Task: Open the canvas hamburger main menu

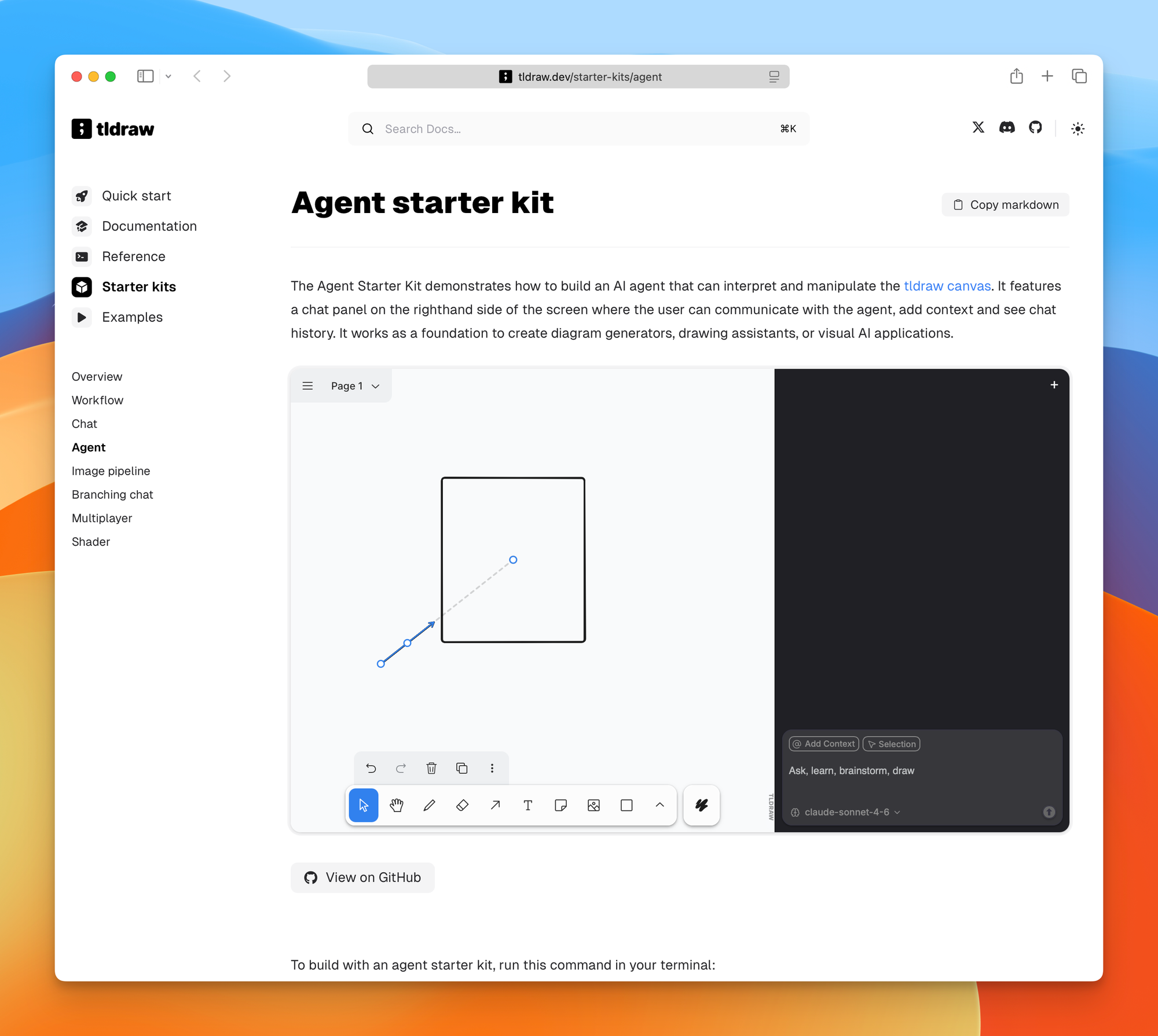Action: (307, 385)
